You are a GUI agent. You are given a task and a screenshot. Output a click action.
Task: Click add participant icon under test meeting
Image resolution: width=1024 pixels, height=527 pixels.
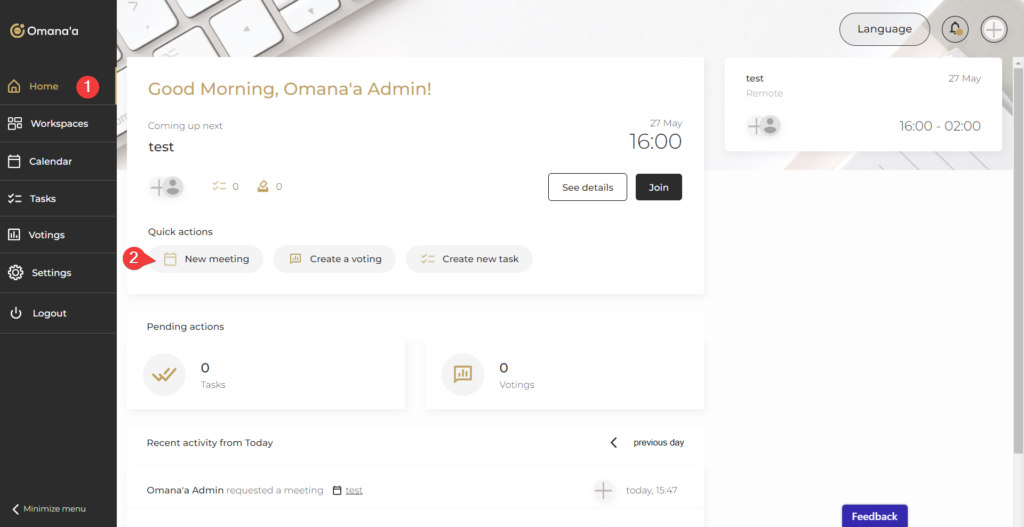pos(166,186)
